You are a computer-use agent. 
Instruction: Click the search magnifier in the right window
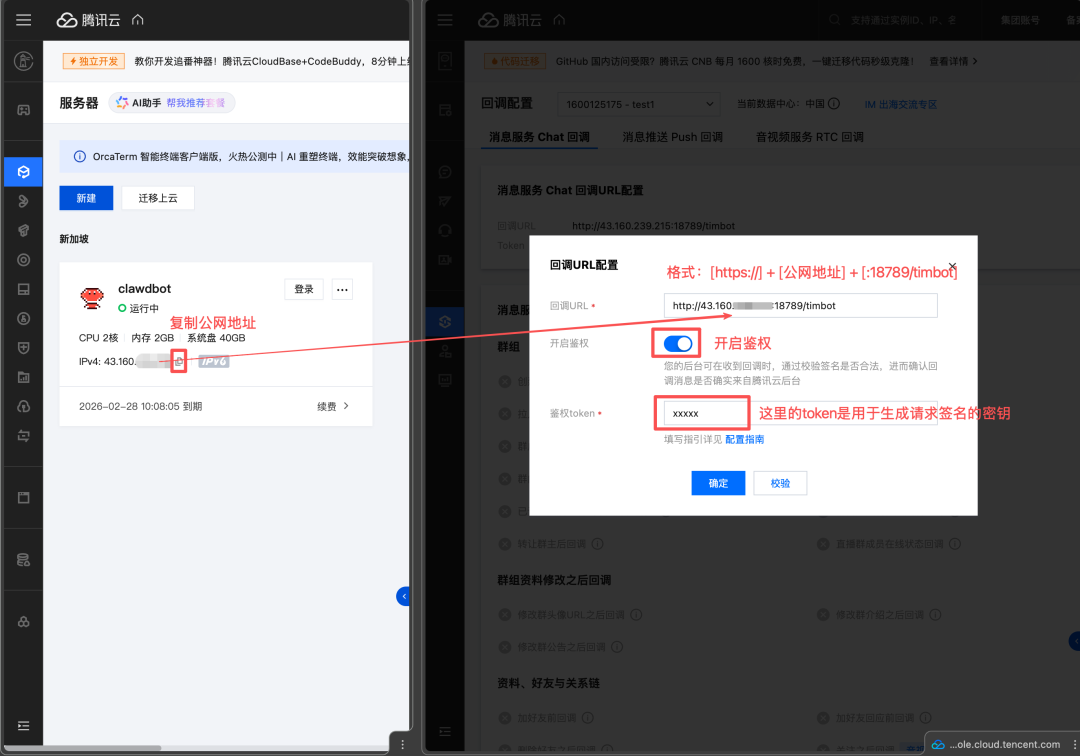[837, 19]
